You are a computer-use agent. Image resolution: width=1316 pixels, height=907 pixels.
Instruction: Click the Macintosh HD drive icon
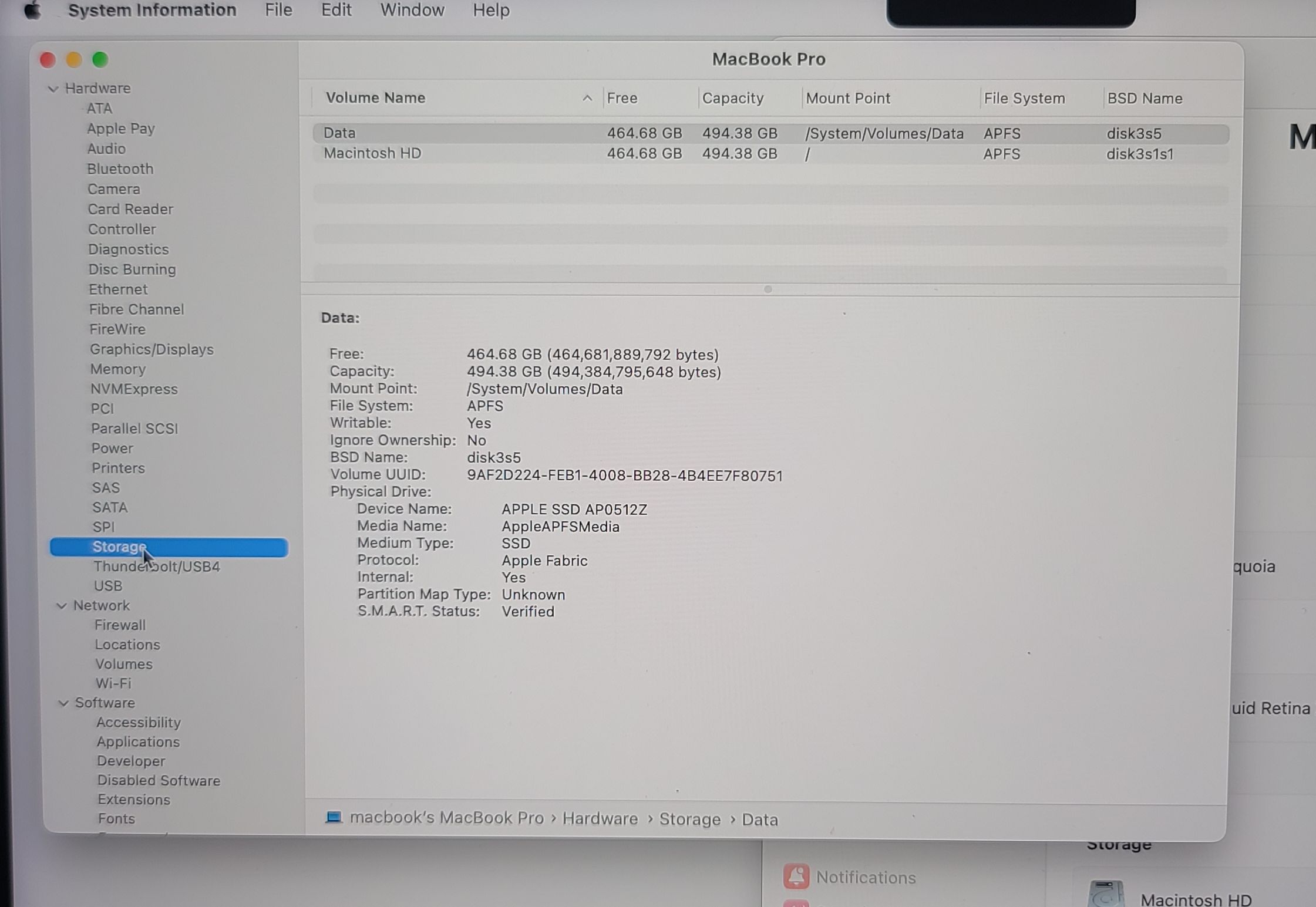(x=1105, y=895)
